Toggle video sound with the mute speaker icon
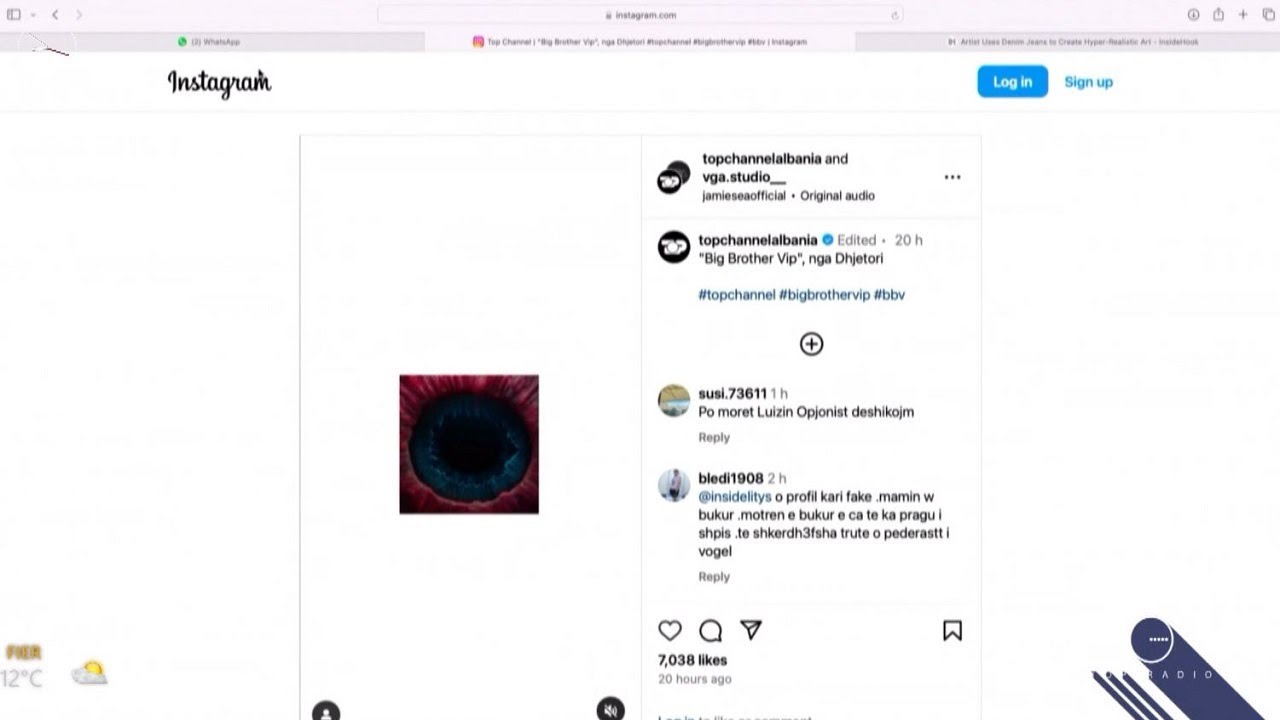 click(x=610, y=709)
